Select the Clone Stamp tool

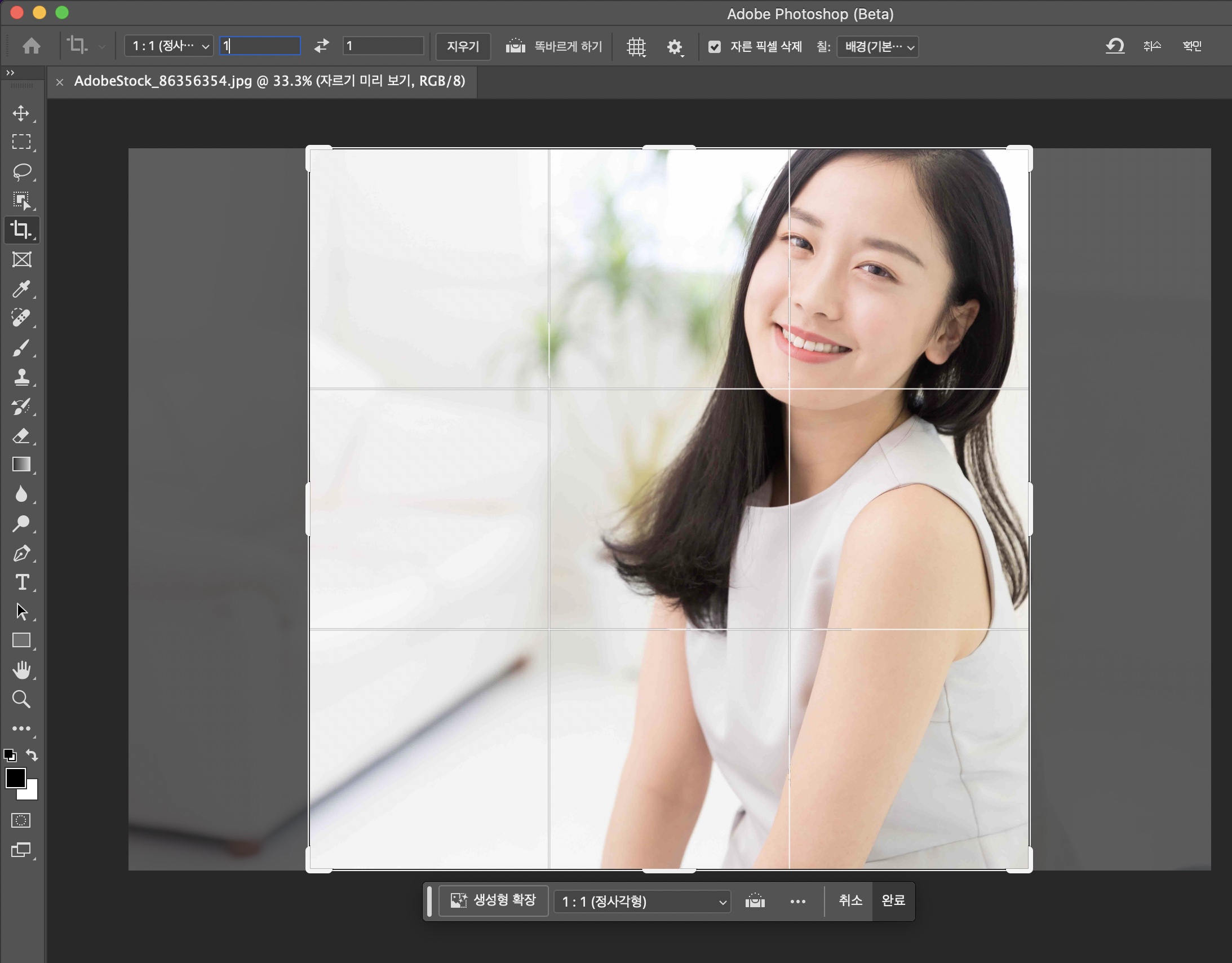pyautogui.click(x=21, y=377)
